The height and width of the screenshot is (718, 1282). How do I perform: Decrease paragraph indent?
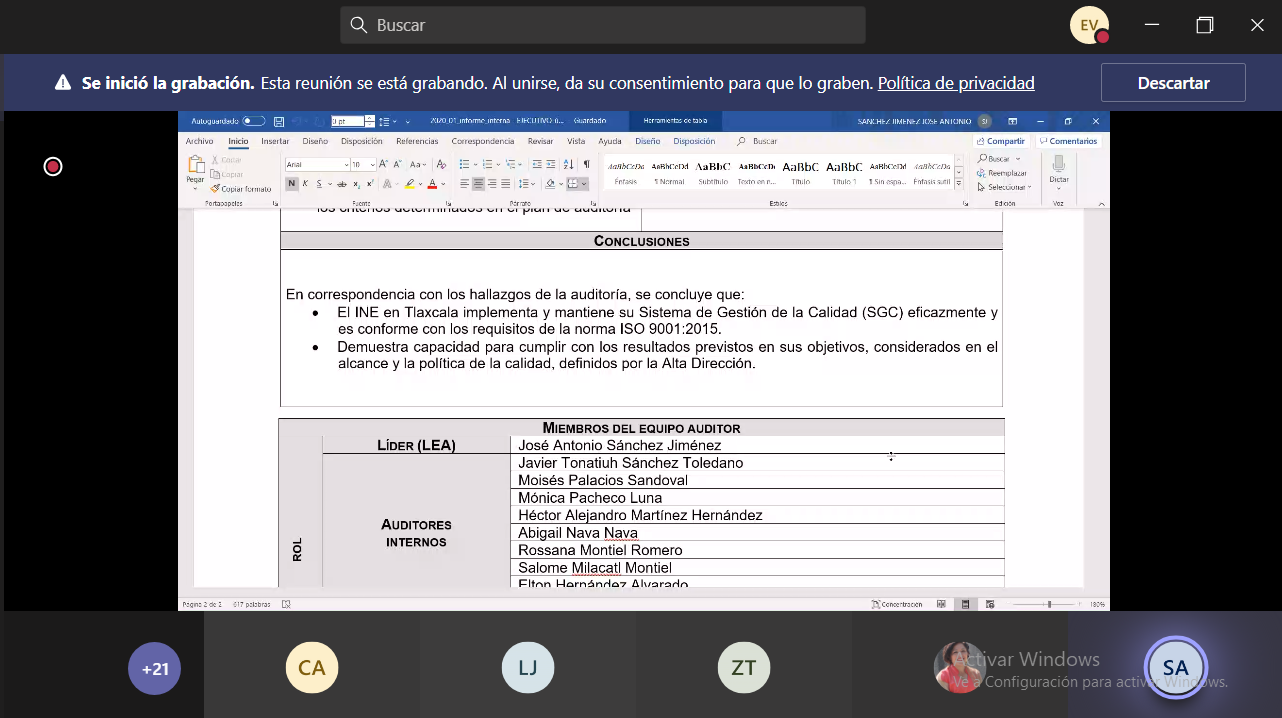537,164
